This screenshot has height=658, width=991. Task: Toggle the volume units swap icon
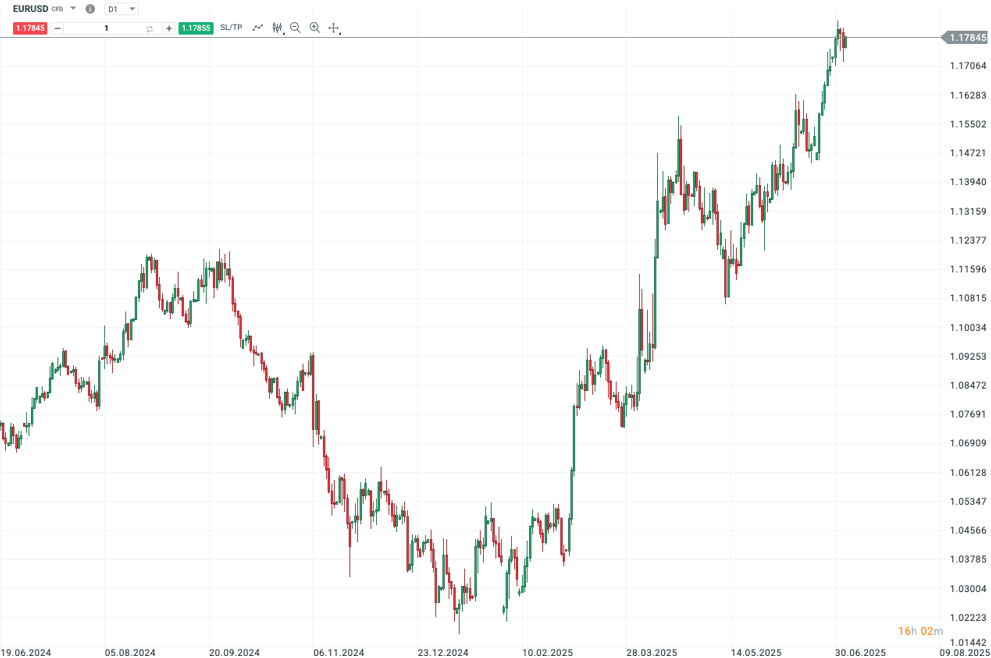[x=149, y=28]
